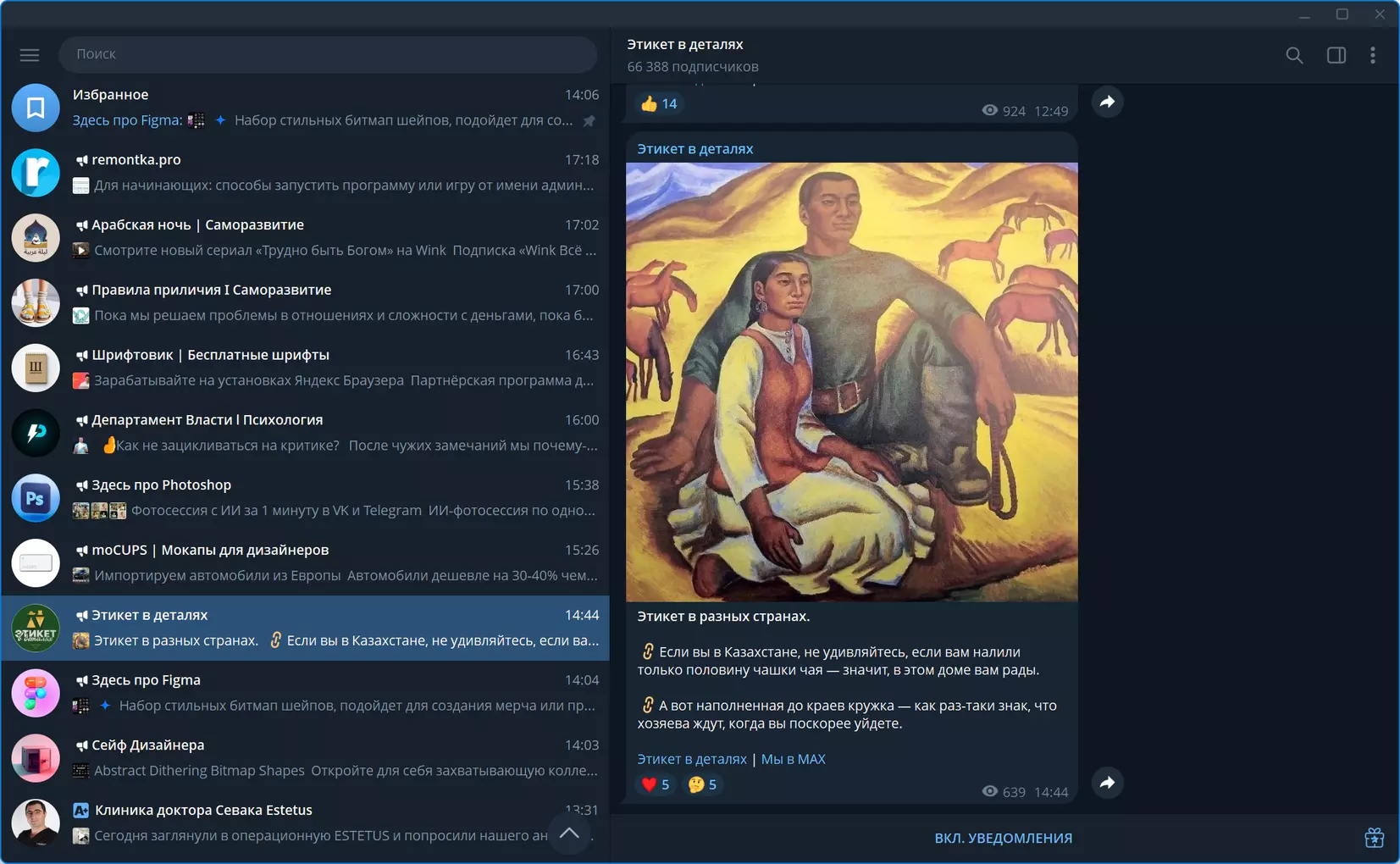This screenshot has height=864, width=1400.
Task: Select Правила приличия I Саморазвитие chat
Action: pyautogui.click(x=305, y=302)
